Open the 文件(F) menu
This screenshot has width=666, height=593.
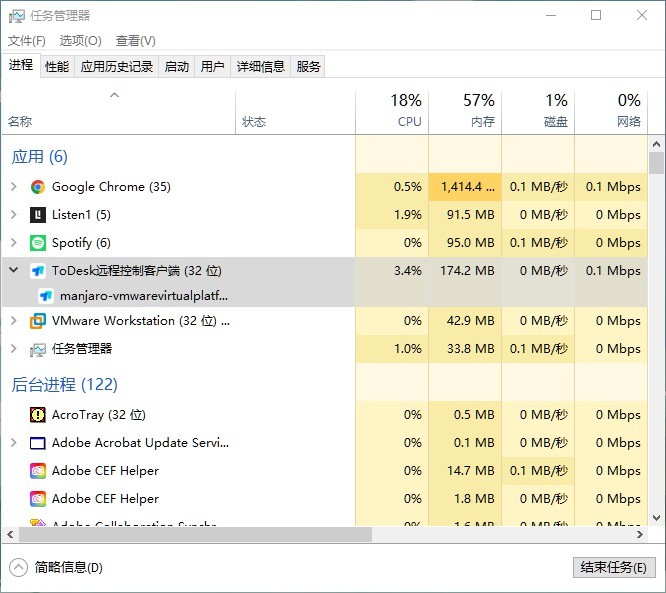click(x=26, y=41)
